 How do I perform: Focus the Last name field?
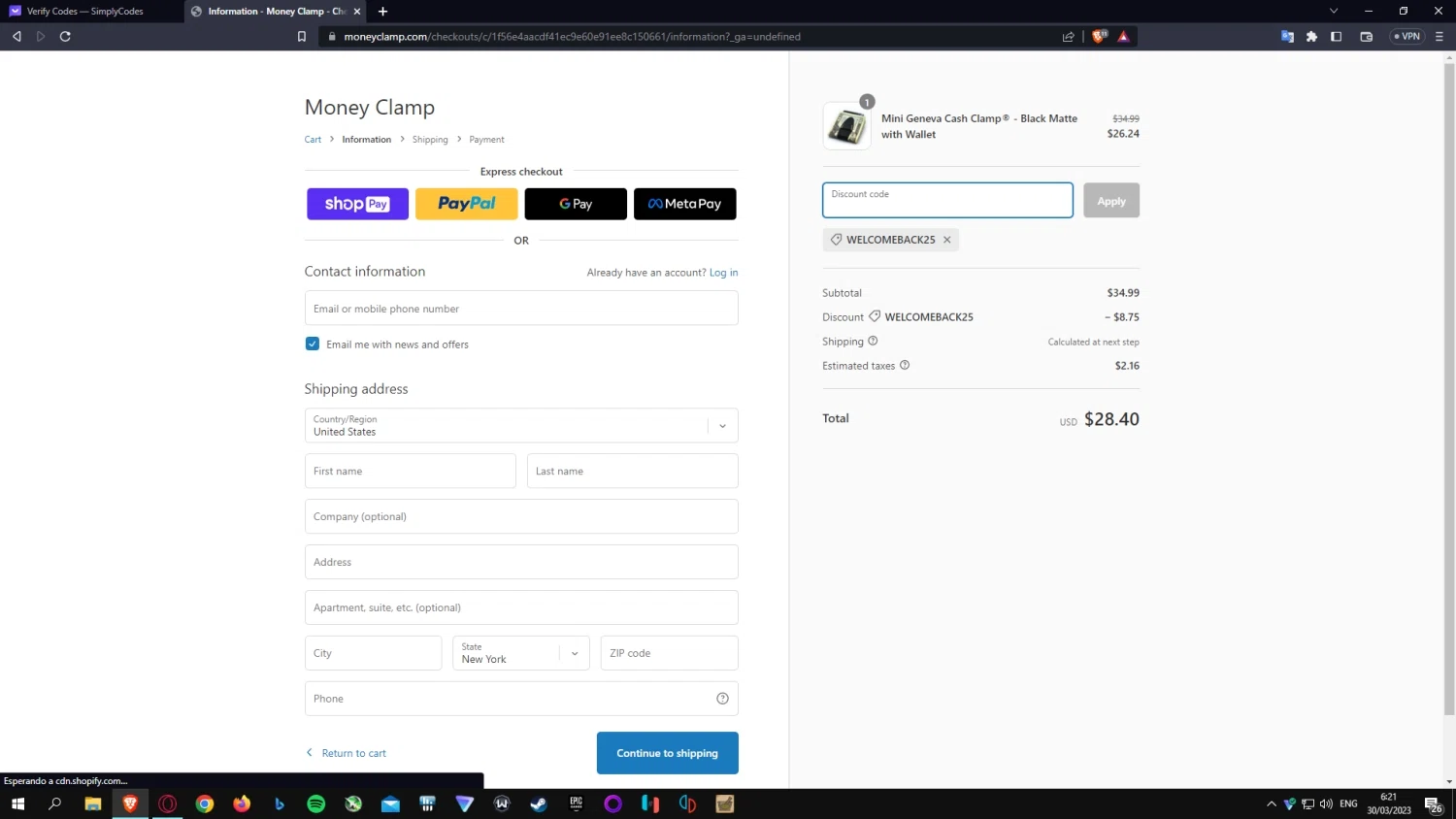(633, 471)
